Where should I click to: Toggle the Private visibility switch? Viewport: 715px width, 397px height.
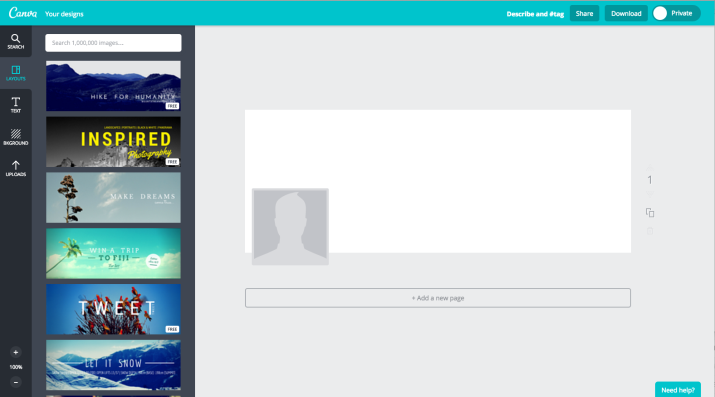676,13
